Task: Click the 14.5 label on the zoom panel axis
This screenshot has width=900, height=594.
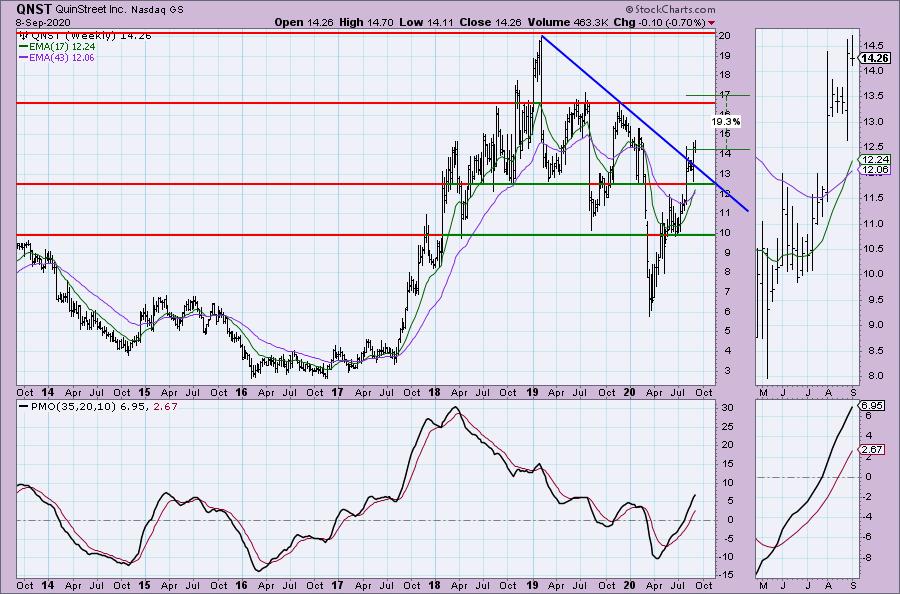Action: click(x=871, y=45)
